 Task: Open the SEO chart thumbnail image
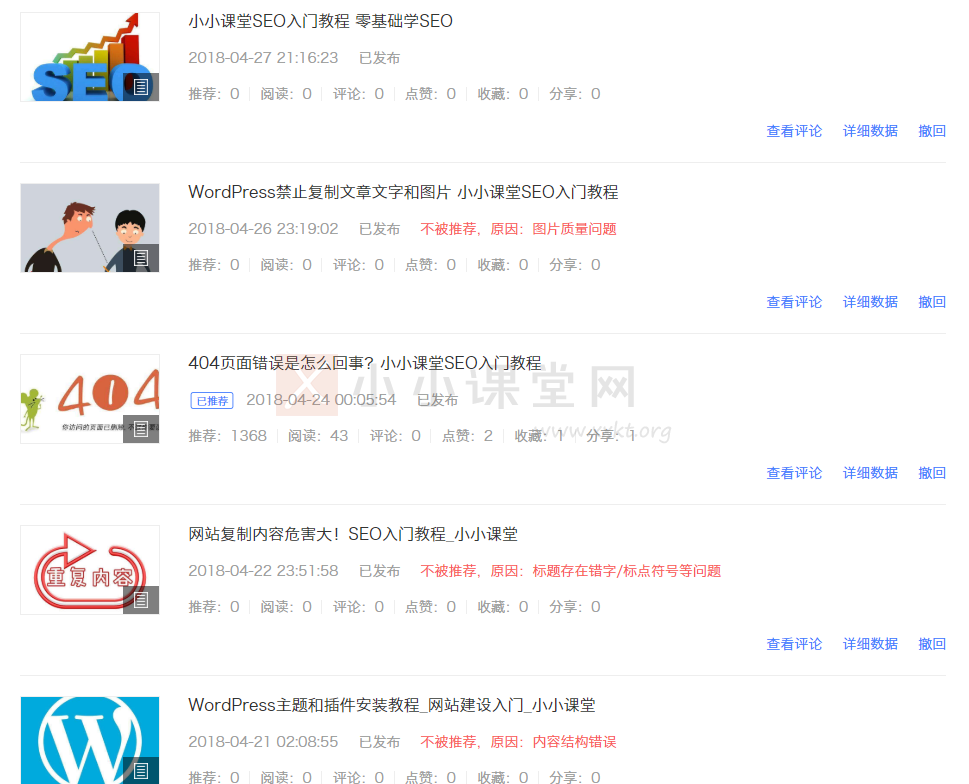click(x=90, y=57)
